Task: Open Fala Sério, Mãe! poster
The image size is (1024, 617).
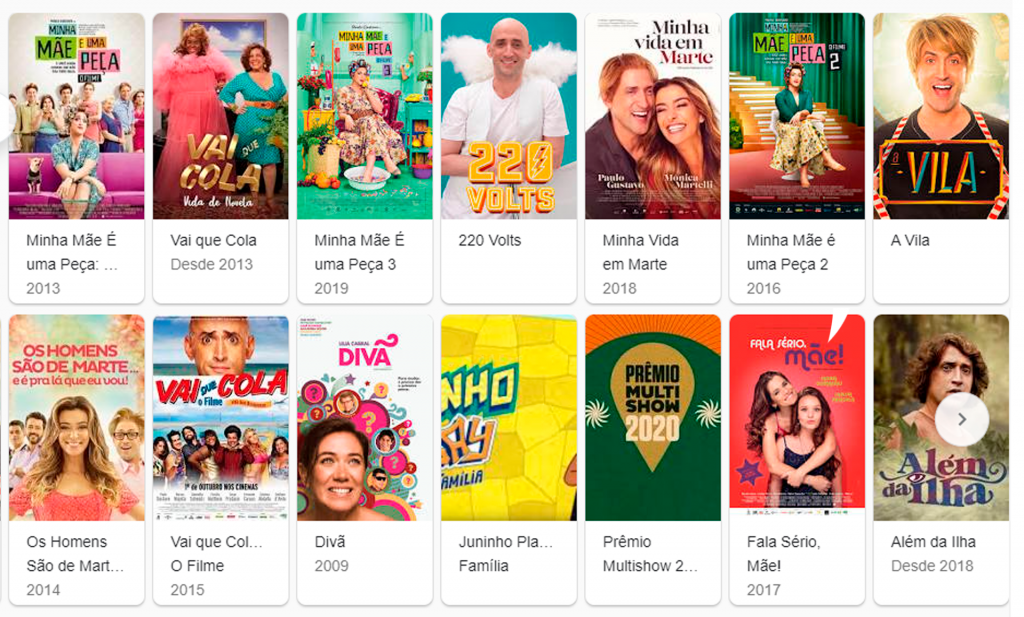Action: (x=797, y=418)
